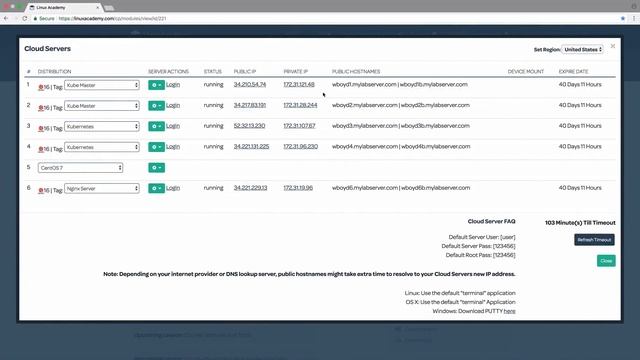Select public IP 34.221.229.13
This screenshot has width=640, height=360.
click(x=250, y=188)
